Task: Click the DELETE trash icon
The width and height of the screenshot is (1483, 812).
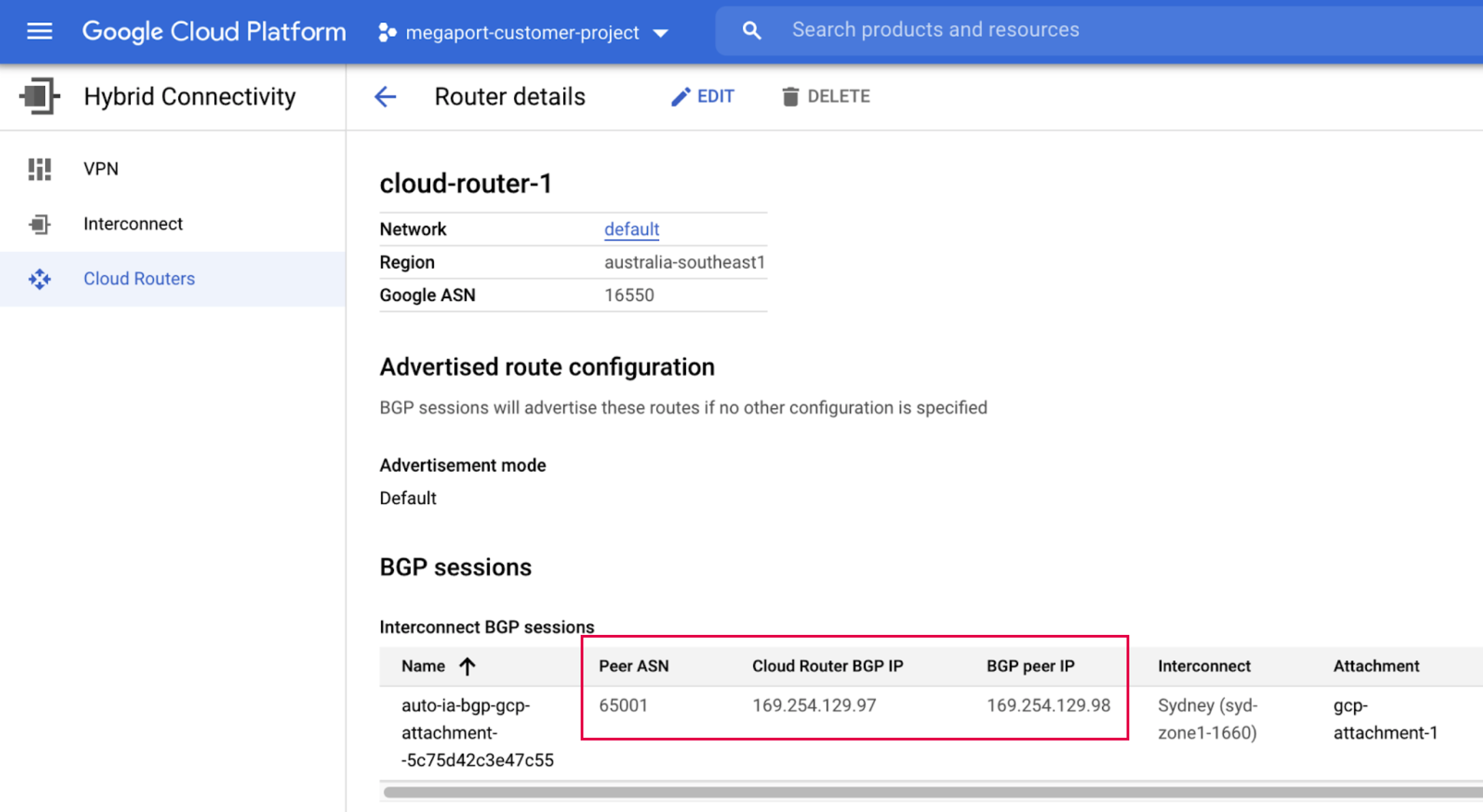Action: click(x=790, y=96)
